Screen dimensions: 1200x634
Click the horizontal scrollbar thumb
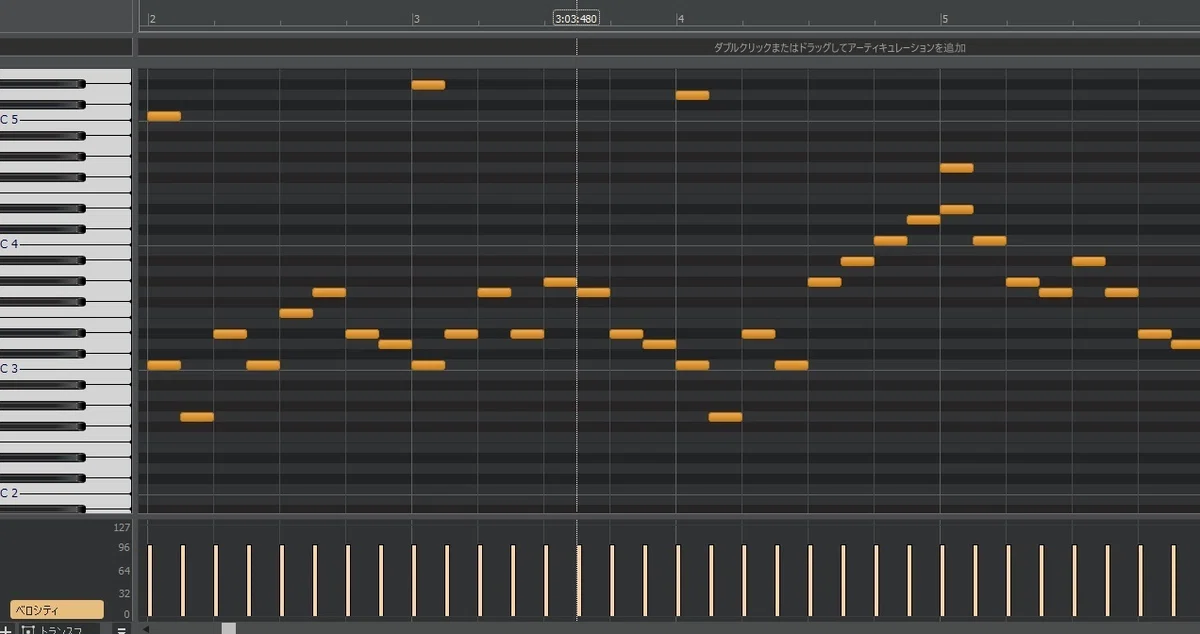coord(229,628)
